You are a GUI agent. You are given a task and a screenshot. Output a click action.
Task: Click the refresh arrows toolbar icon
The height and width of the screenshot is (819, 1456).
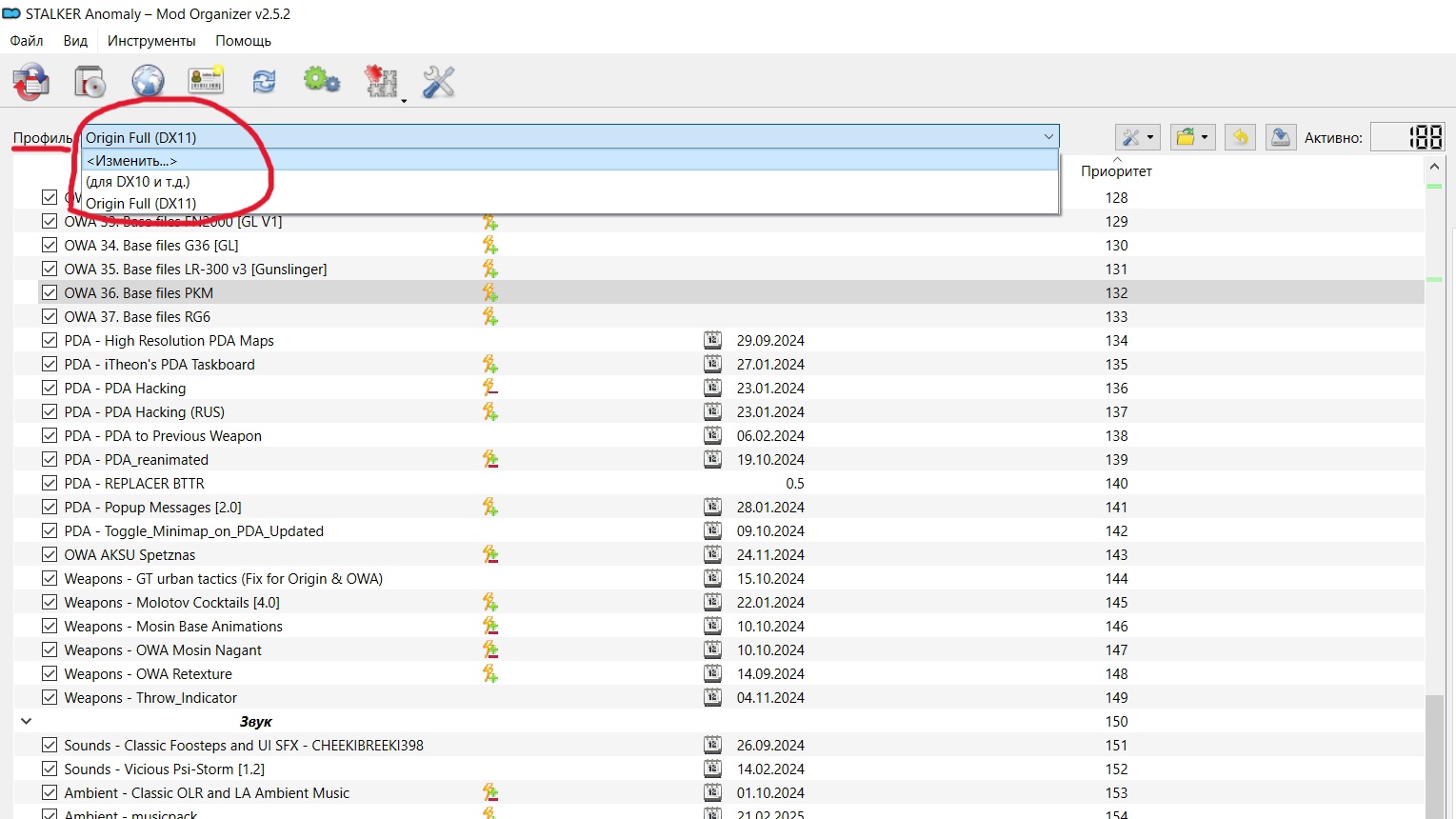pyautogui.click(x=264, y=82)
